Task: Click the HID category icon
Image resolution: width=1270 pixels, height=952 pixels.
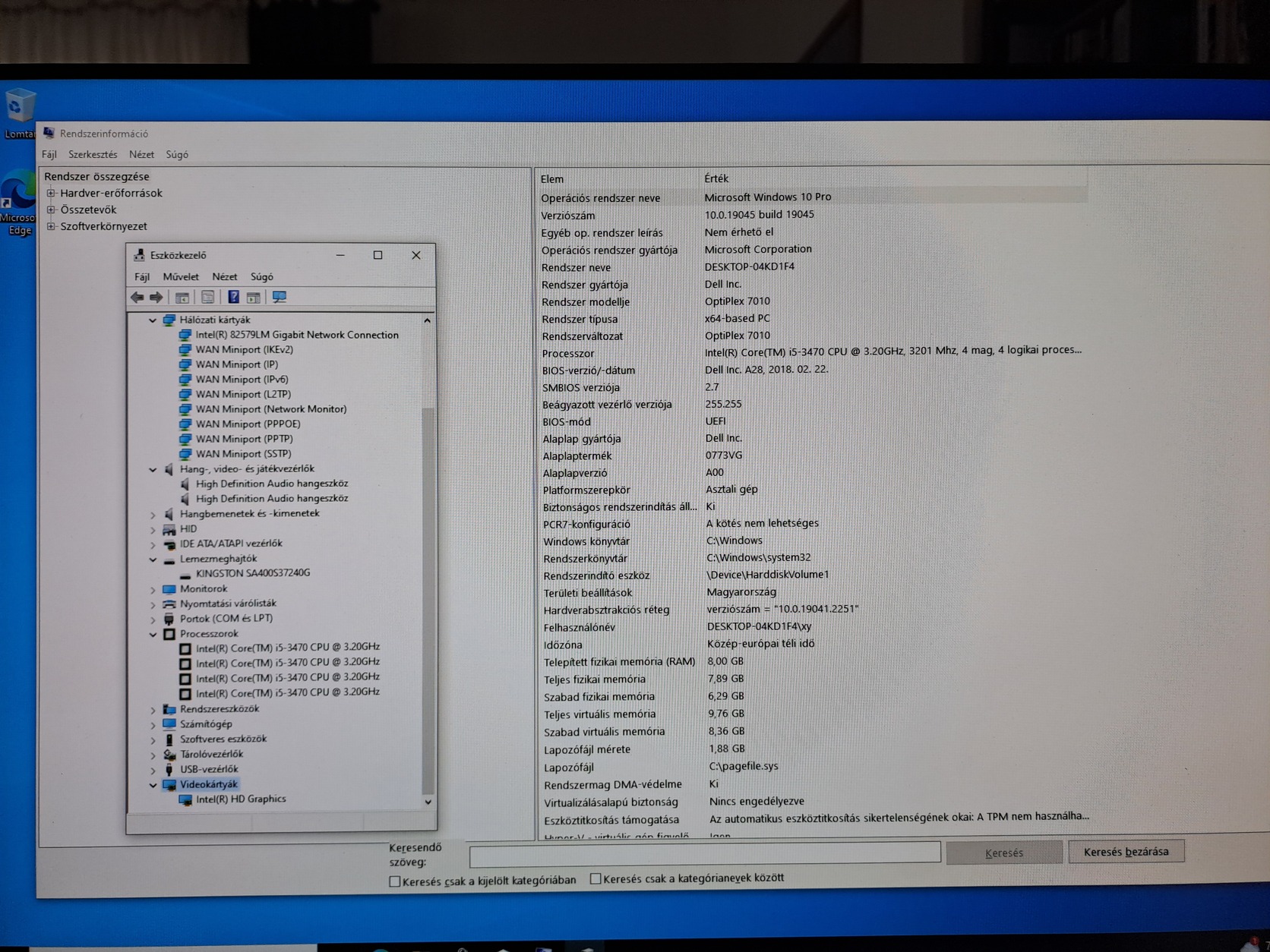Action: tap(169, 529)
